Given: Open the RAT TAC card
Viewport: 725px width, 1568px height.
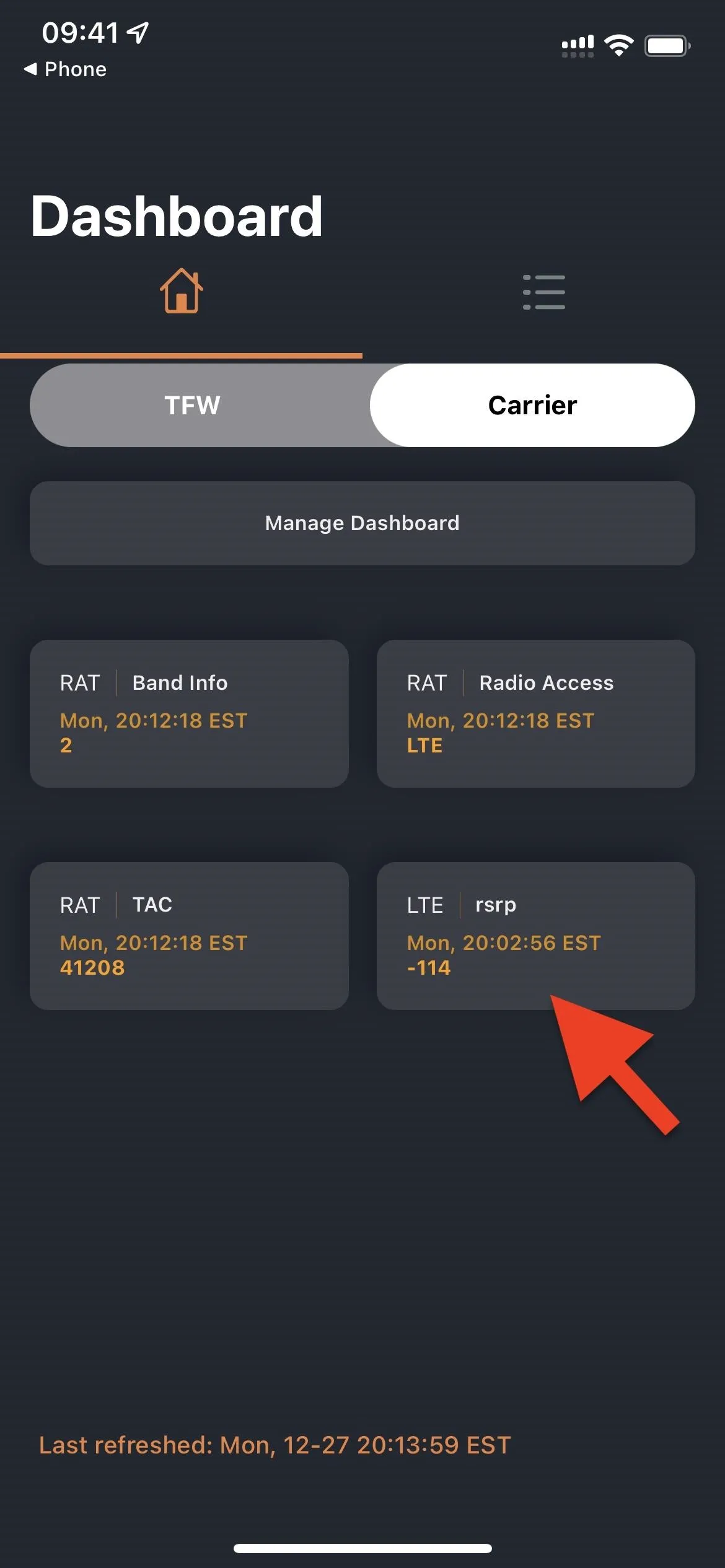Looking at the screenshot, I should [x=189, y=936].
